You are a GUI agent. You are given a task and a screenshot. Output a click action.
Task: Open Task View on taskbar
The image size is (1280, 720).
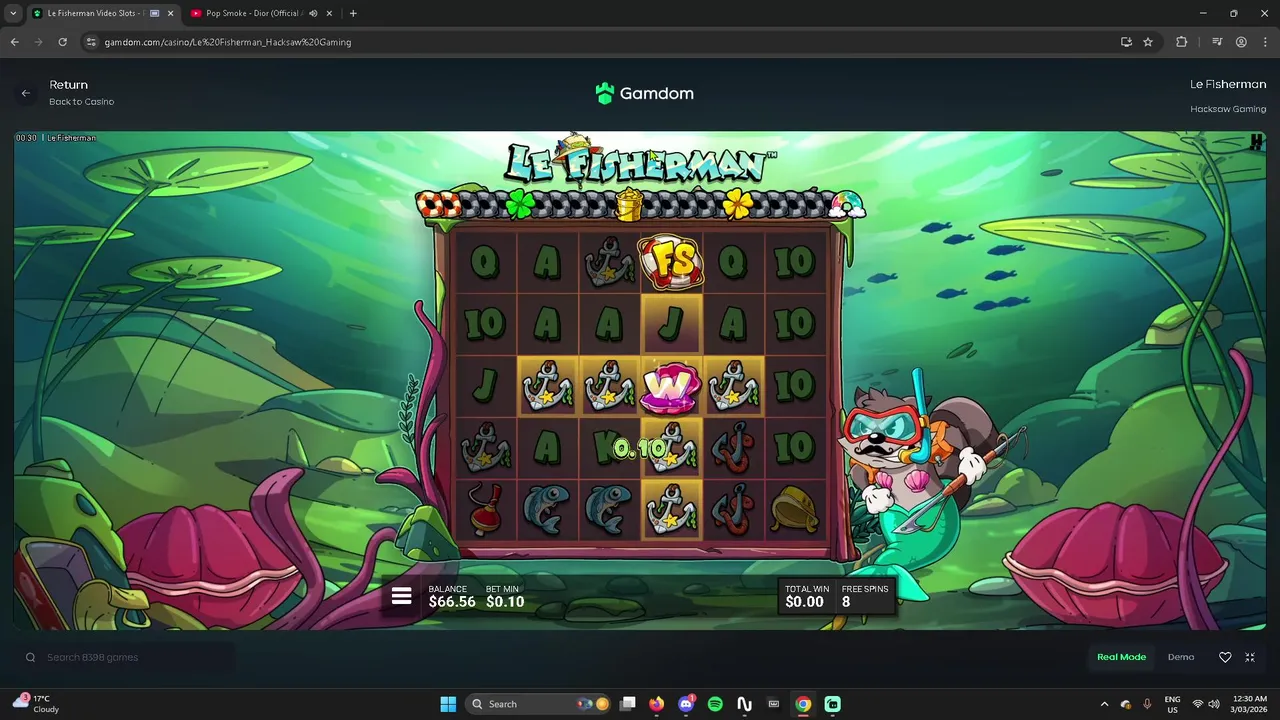coord(627,704)
